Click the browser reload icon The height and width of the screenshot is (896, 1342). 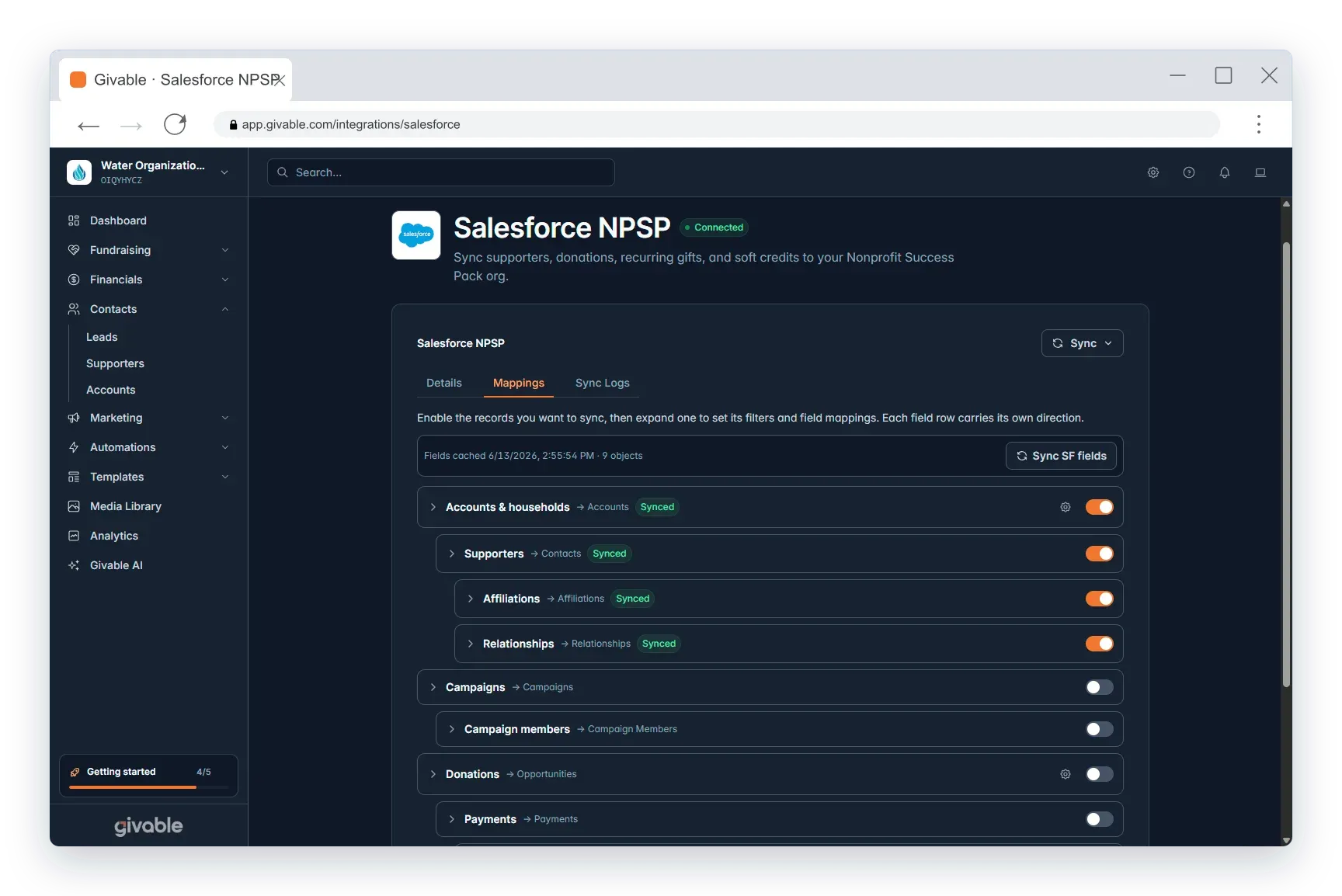click(176, 124)
